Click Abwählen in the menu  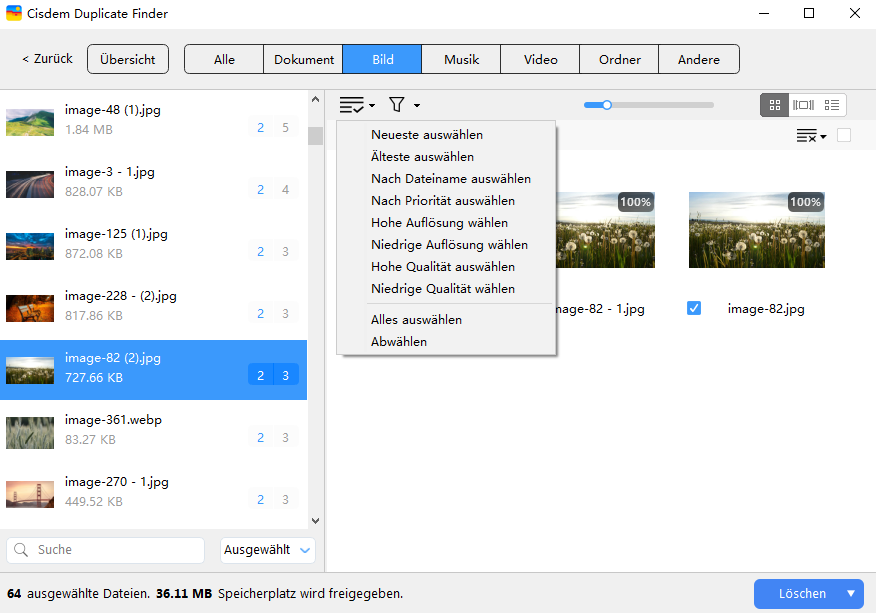coord(399,342)
